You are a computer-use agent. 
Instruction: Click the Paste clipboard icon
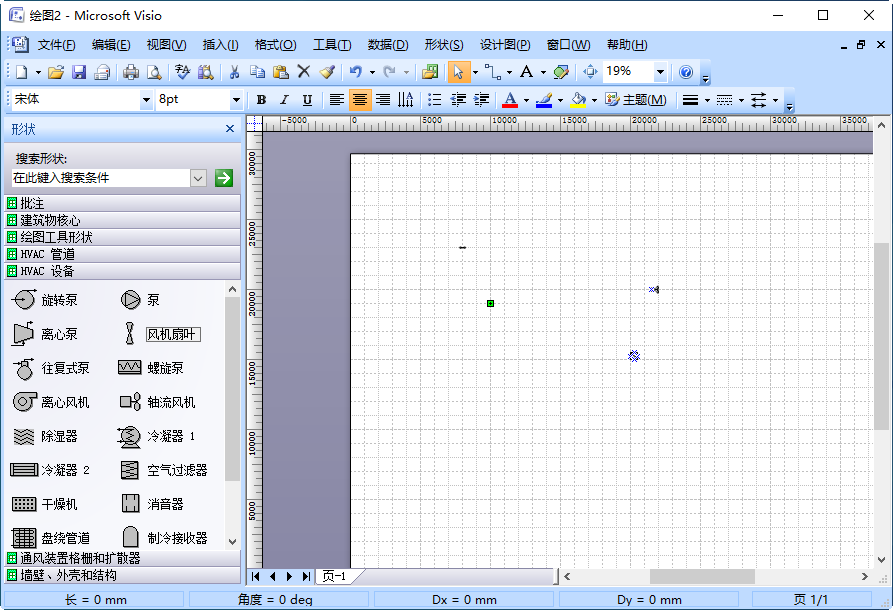tap(280, 72)
